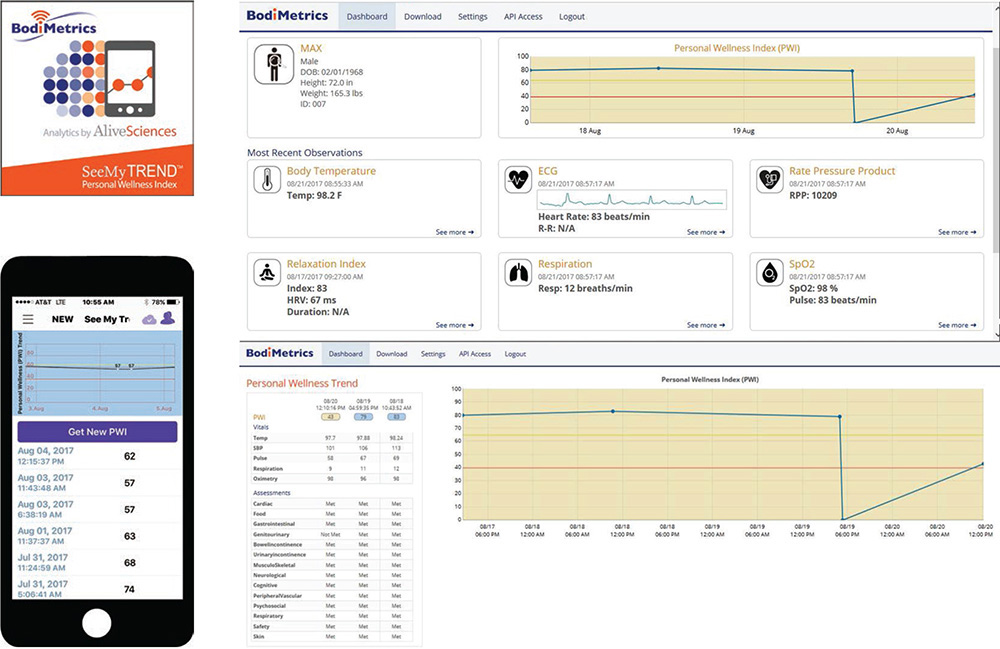Click See more in the Body Temperature card
This screenshot has width=1000, height=649.
454,232
